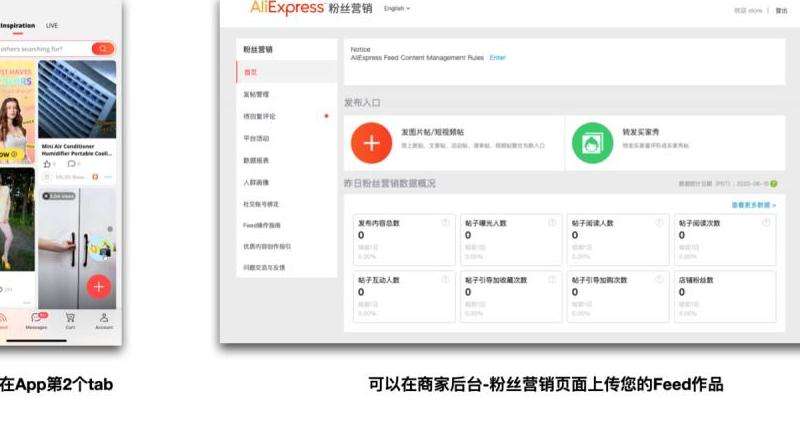
Task: Click the AliExpress logo
Action: (x=287, y=8)
